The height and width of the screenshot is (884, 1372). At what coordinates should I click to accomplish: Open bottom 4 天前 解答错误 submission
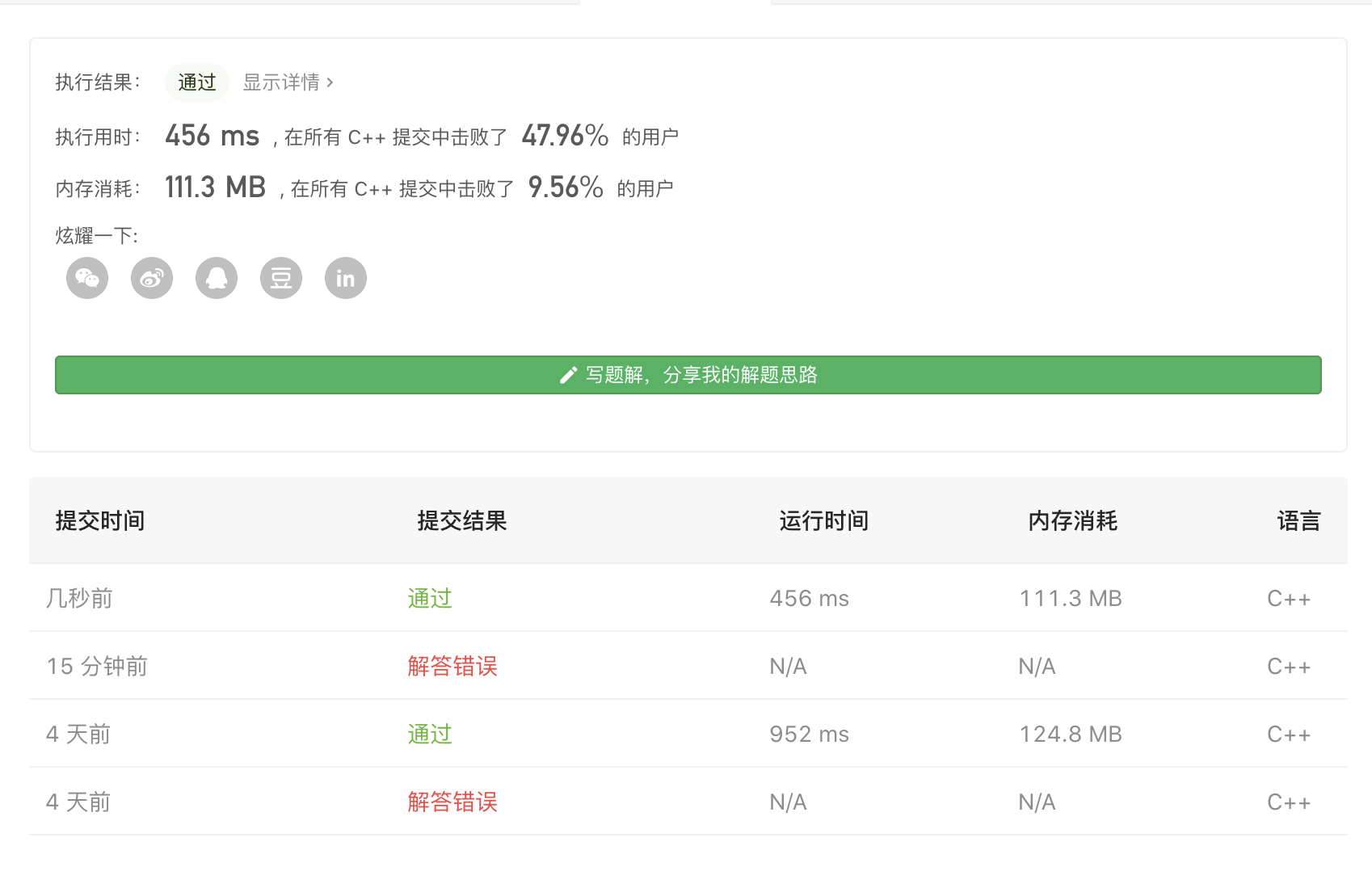(452, 802)
